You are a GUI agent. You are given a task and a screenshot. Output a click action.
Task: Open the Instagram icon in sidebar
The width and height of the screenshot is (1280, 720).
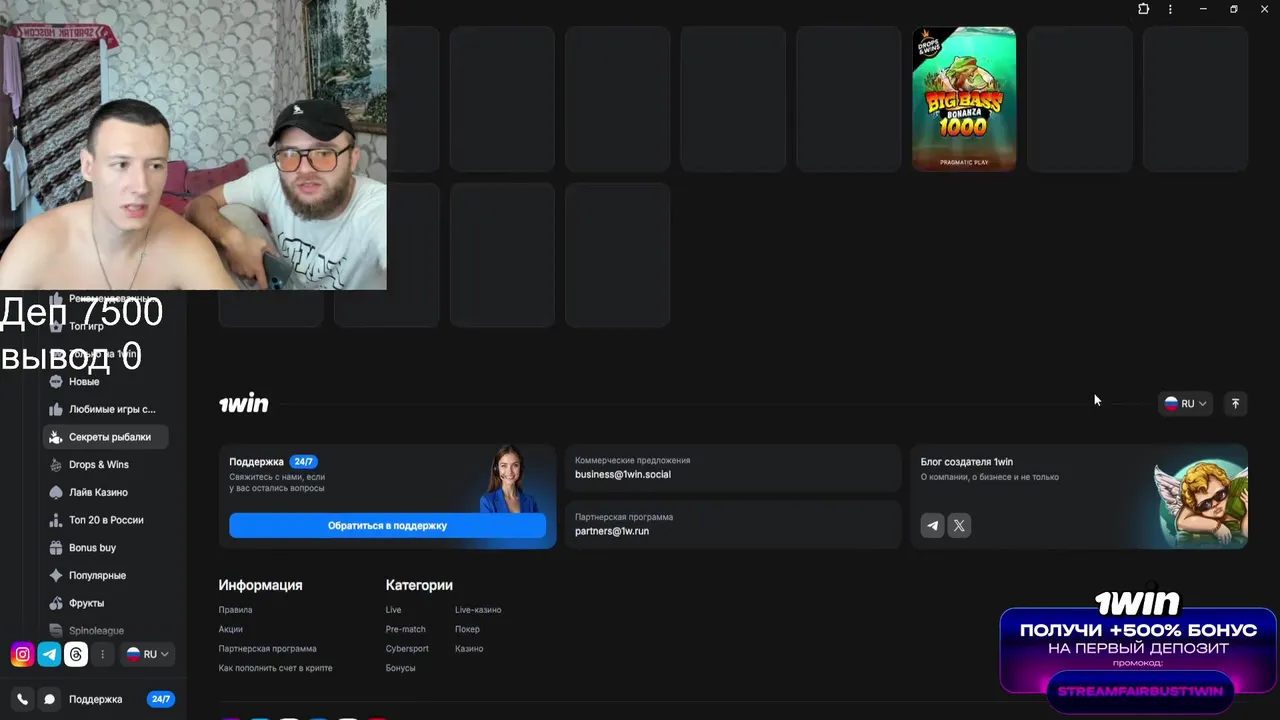click(x=22, y=654)
